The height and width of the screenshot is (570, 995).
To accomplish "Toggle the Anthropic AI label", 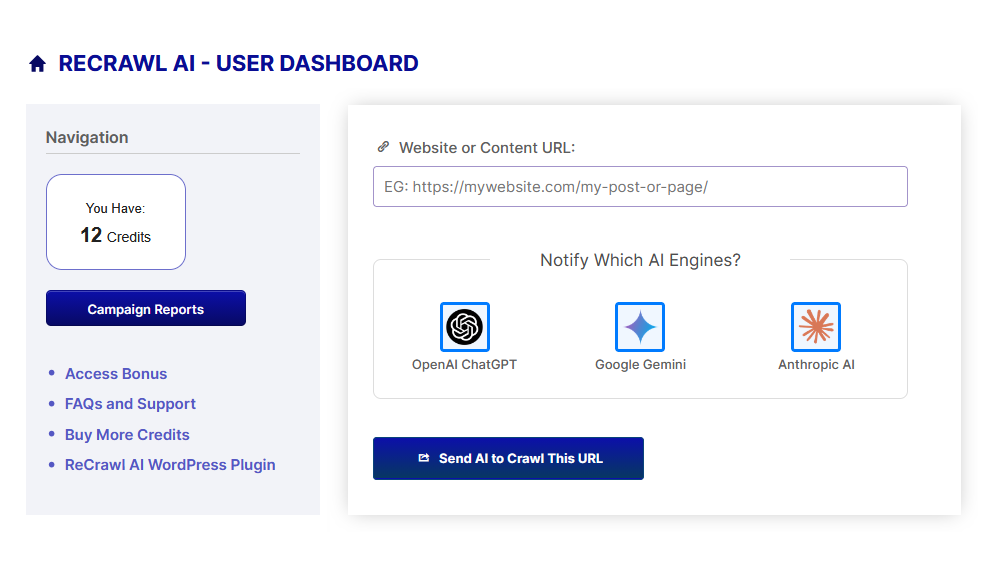I will (x=816, y=365).
